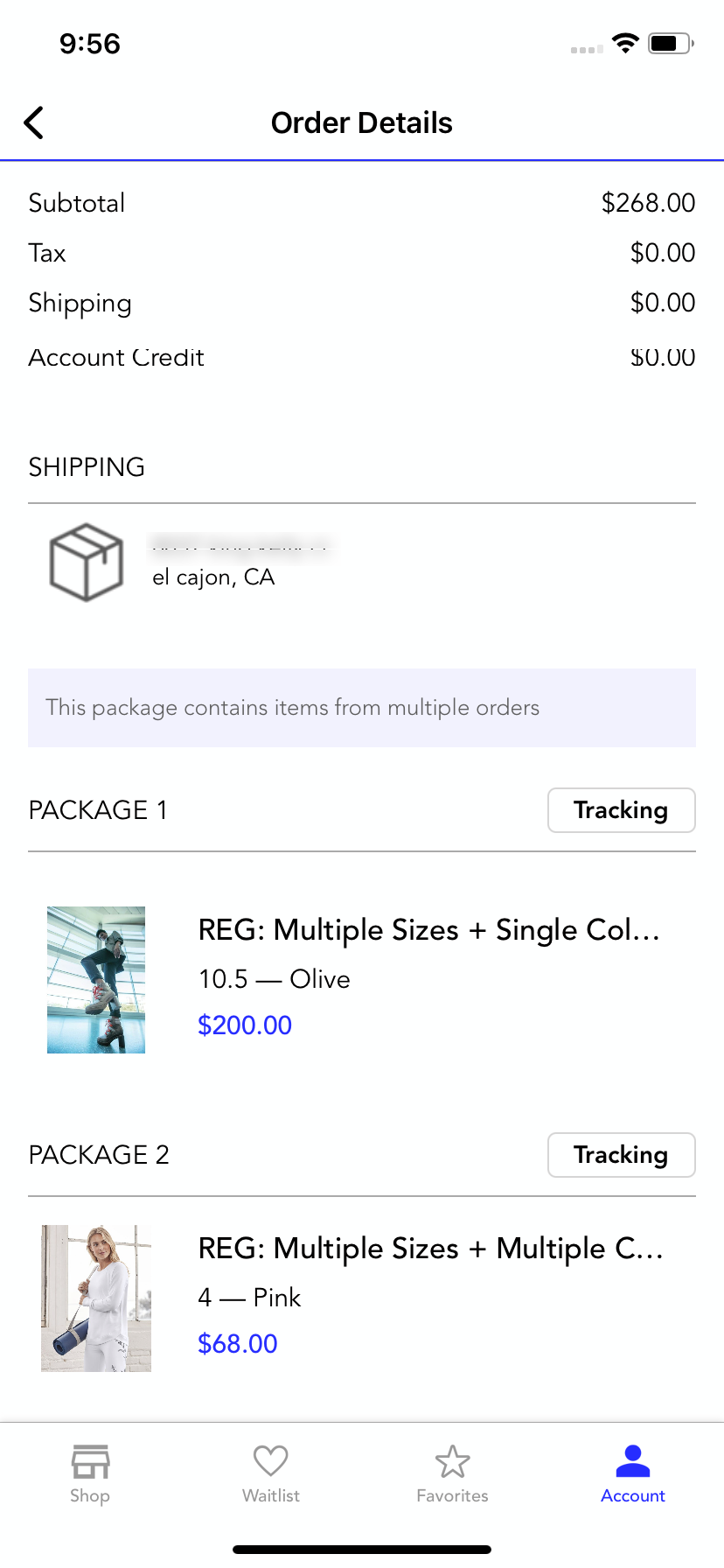Viewport: 724px width, 1568px height.
Task: Tap the el cajon, CA address
Action: pos(213,577)
